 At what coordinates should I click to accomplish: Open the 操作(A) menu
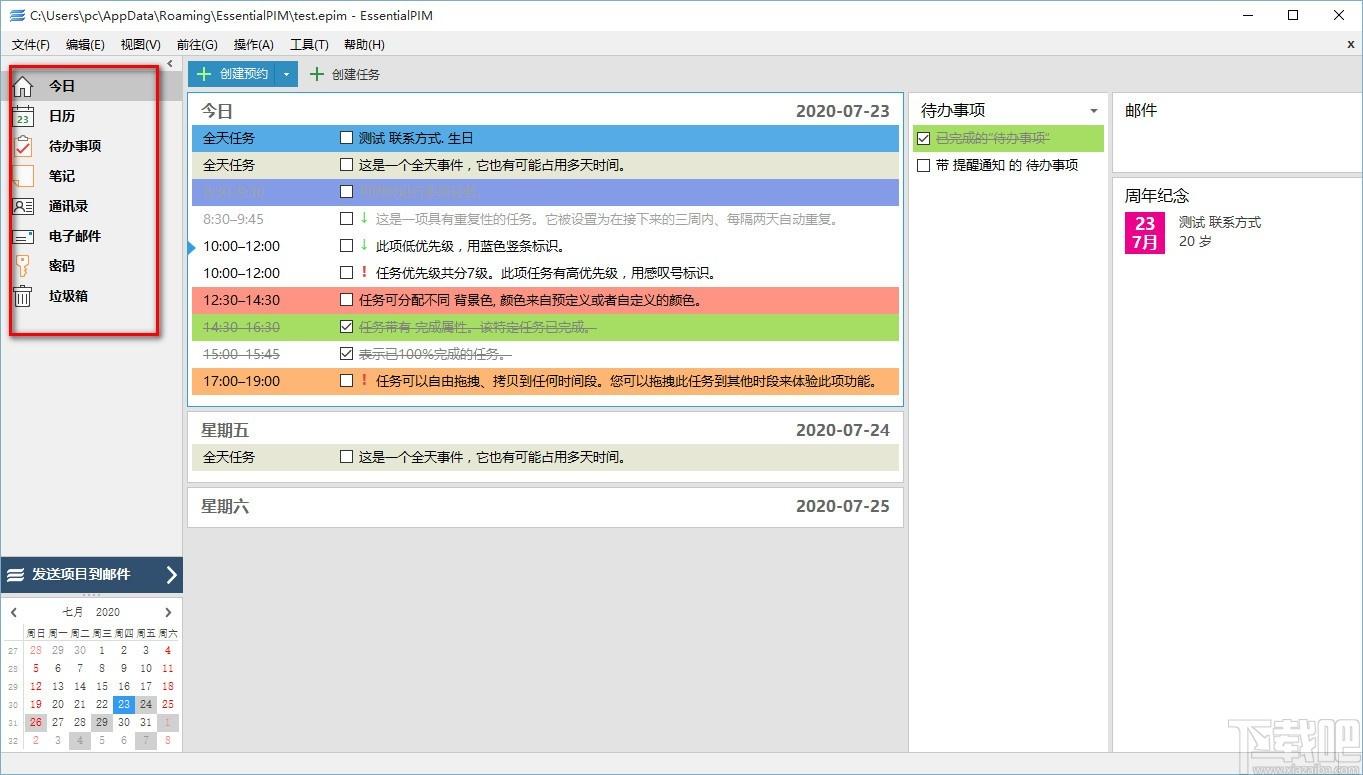(x=253, y=45)
